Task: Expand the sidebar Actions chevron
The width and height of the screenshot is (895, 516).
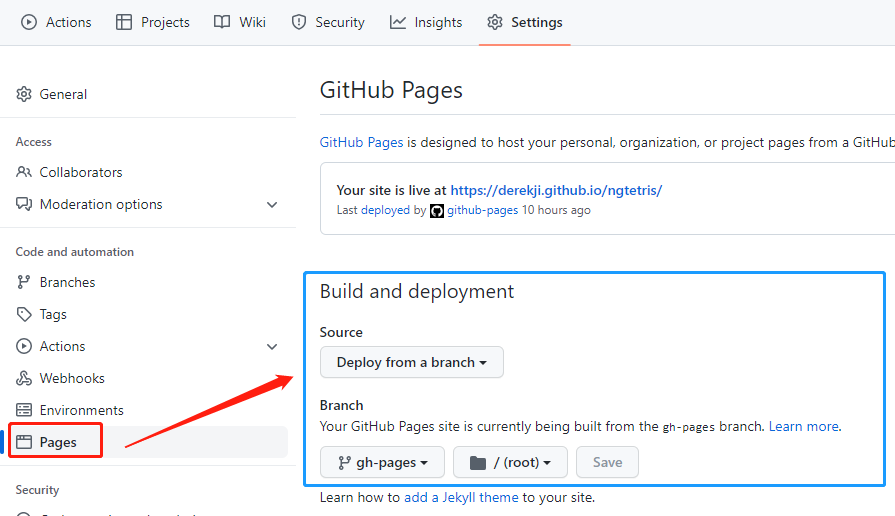Action: click(x=272, y=346)
